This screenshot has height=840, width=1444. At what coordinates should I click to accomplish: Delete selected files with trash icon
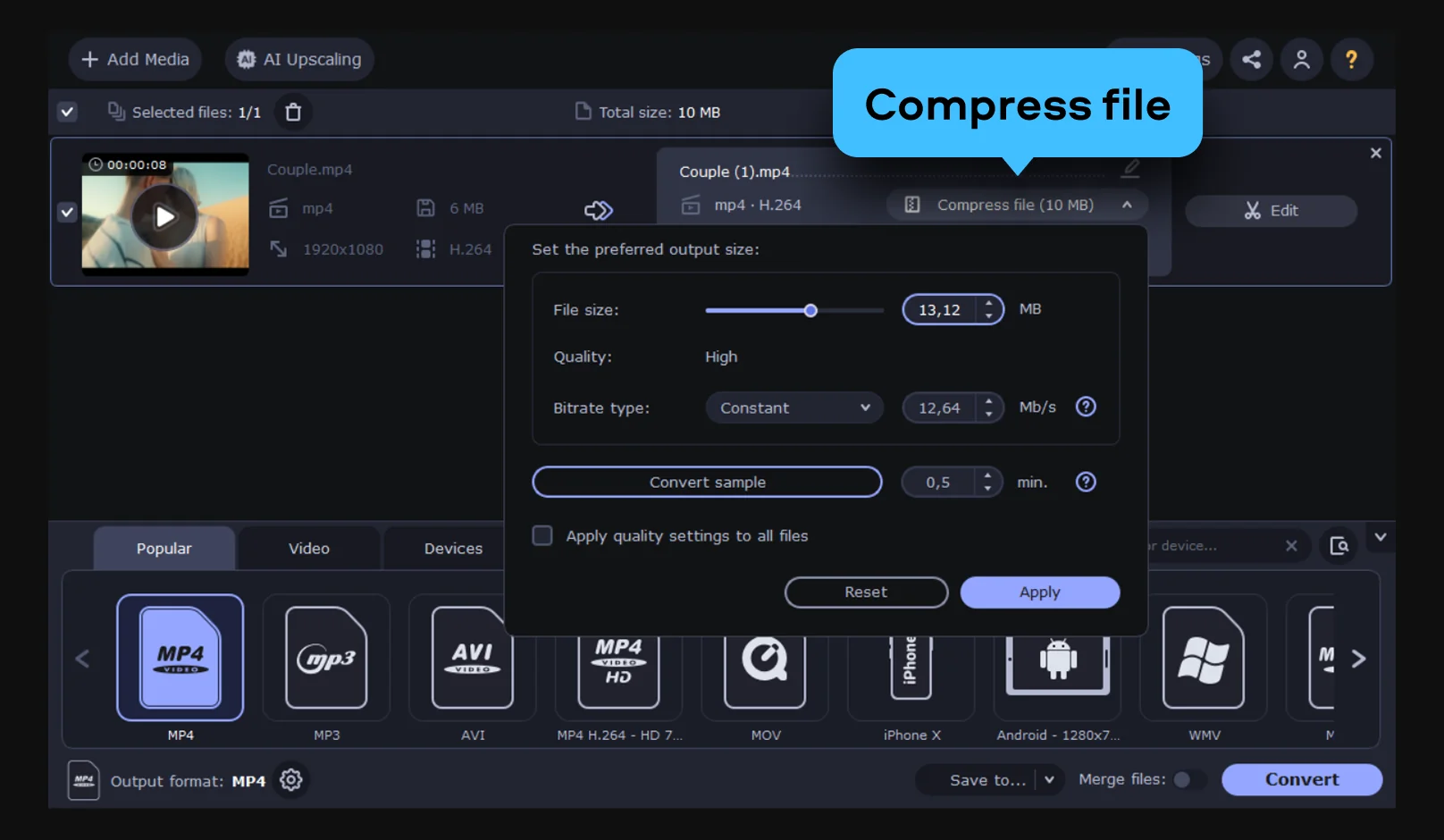[x=293, y=113]
